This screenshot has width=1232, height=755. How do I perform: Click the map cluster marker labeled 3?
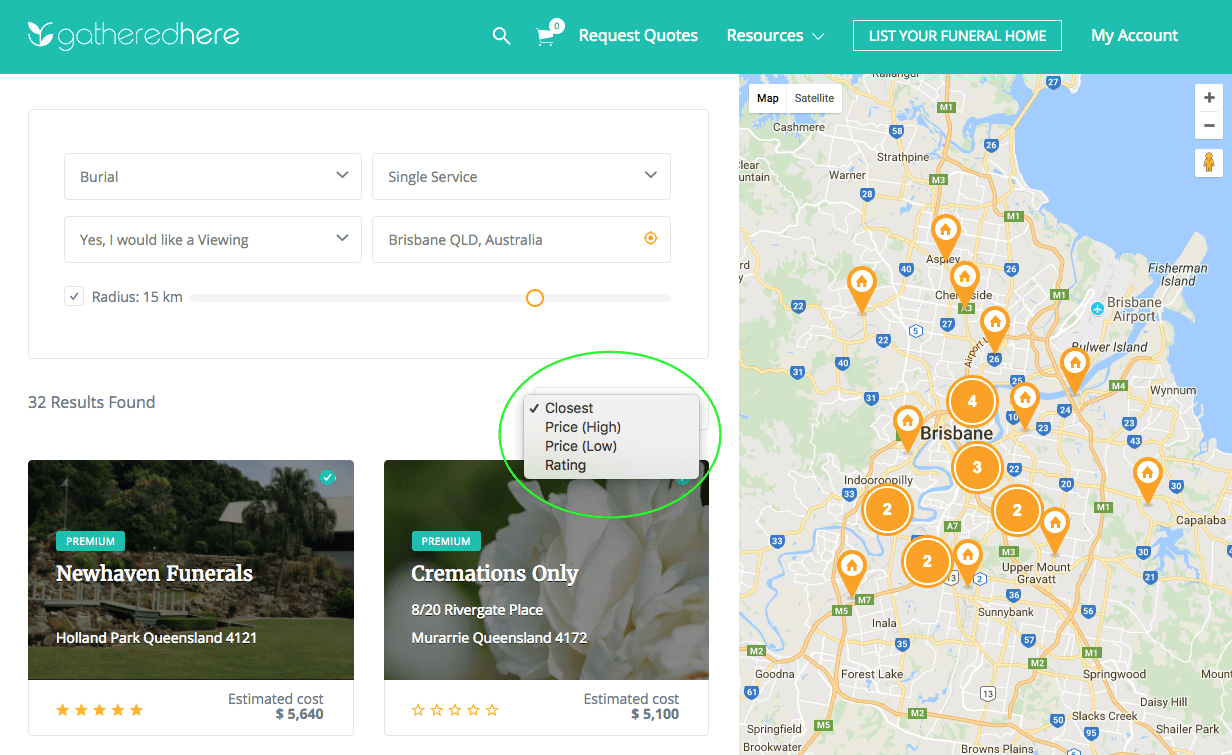coord(977,467)
